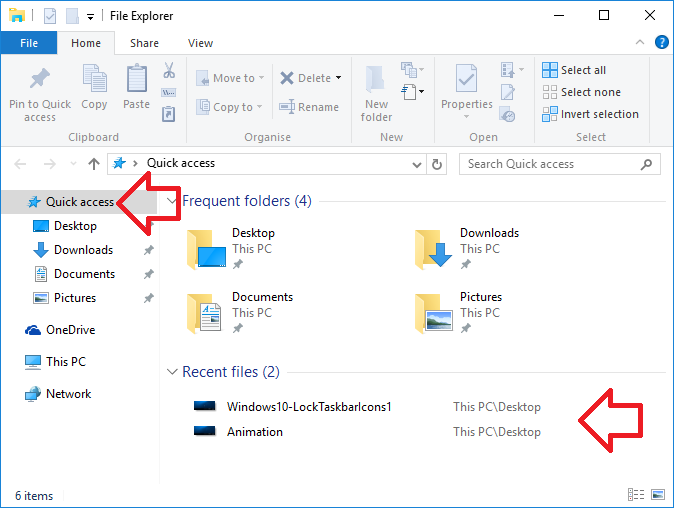The image size is (674, 508).
Task: Switch to the Share ribbon tab
Action: tap(144, 43)
